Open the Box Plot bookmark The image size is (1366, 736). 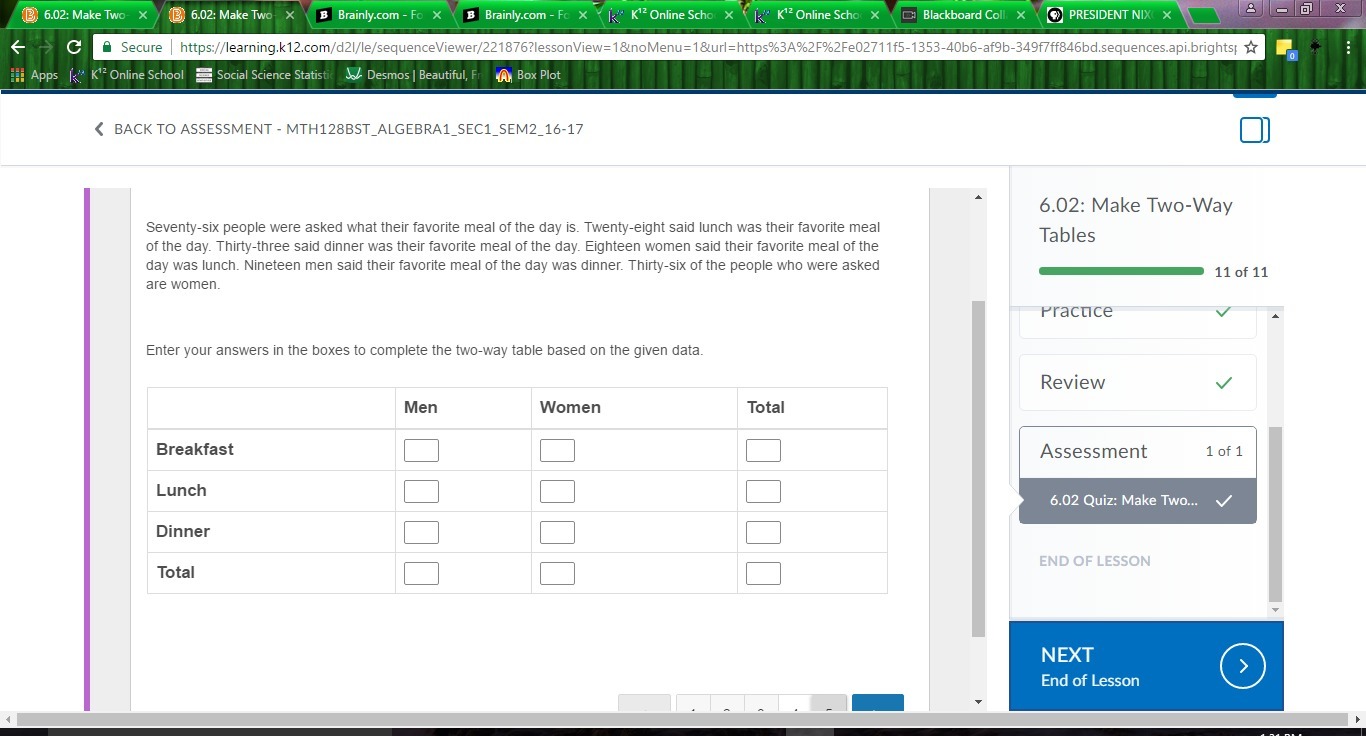(x=528, y=75)
